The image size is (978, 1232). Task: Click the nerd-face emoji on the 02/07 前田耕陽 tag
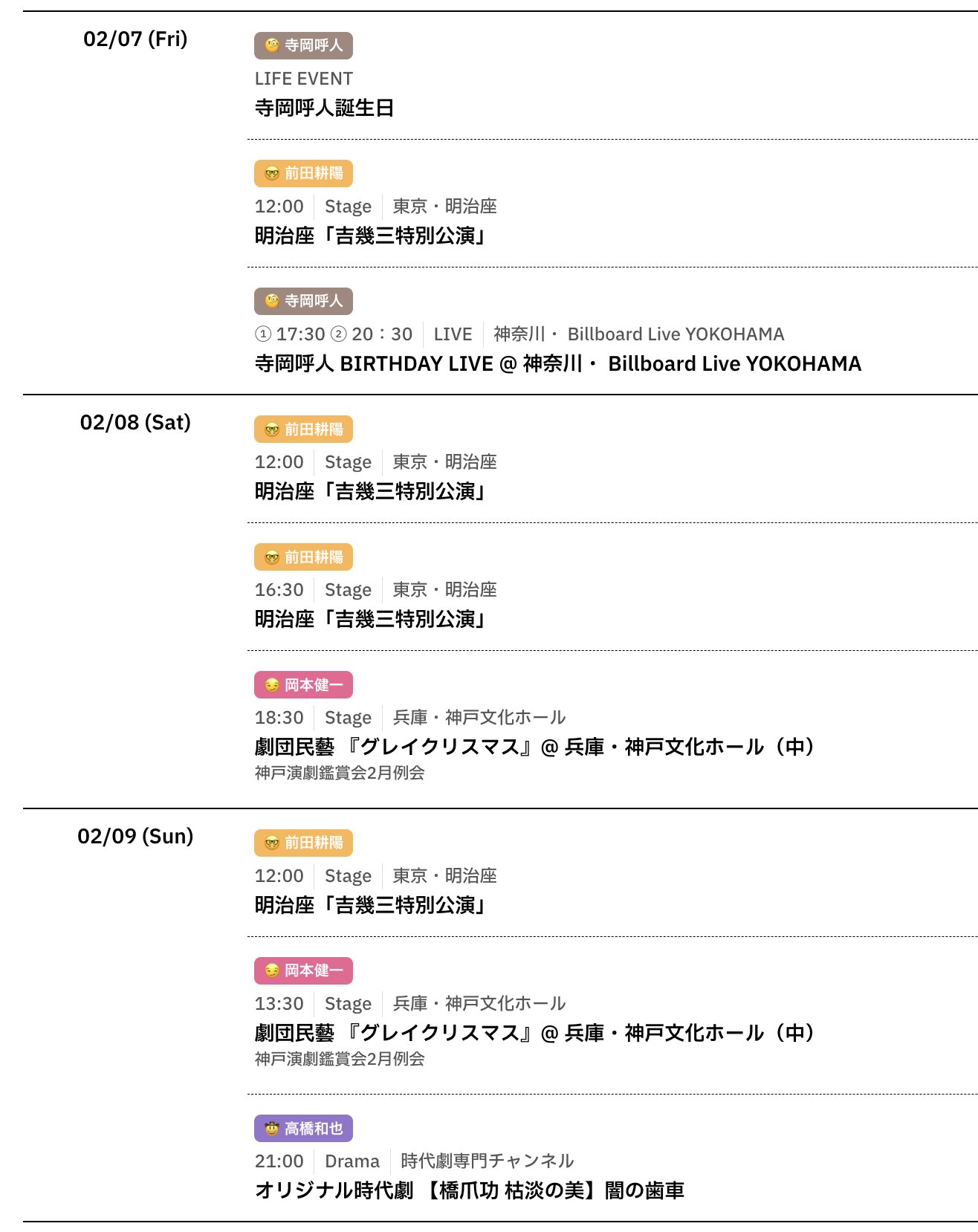click(x=272, y=174)
